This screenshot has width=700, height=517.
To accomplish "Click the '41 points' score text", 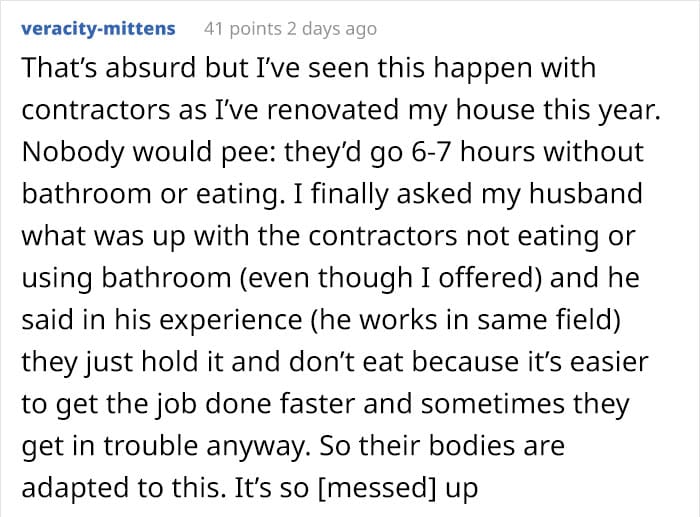I will pyautogui.click(x=243, y=29).
